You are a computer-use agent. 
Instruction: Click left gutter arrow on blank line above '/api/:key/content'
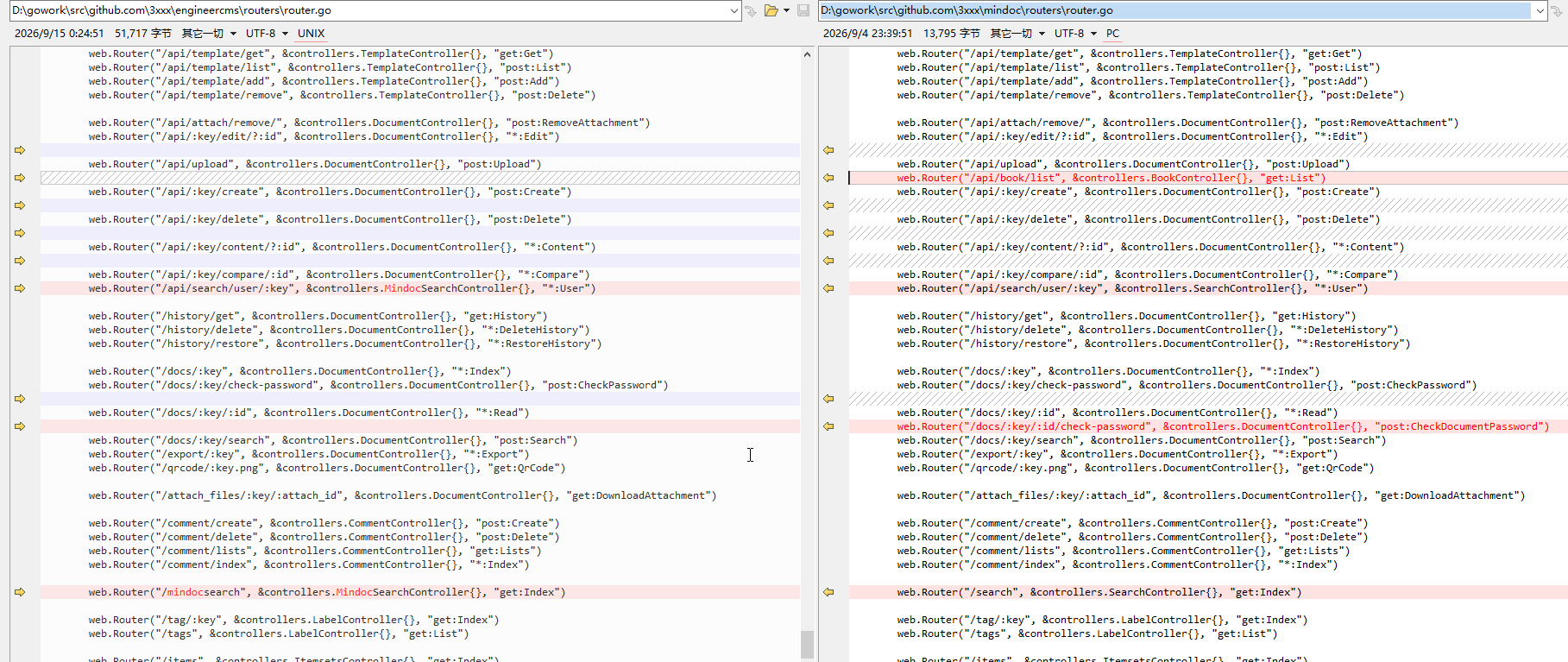(20, 233)
